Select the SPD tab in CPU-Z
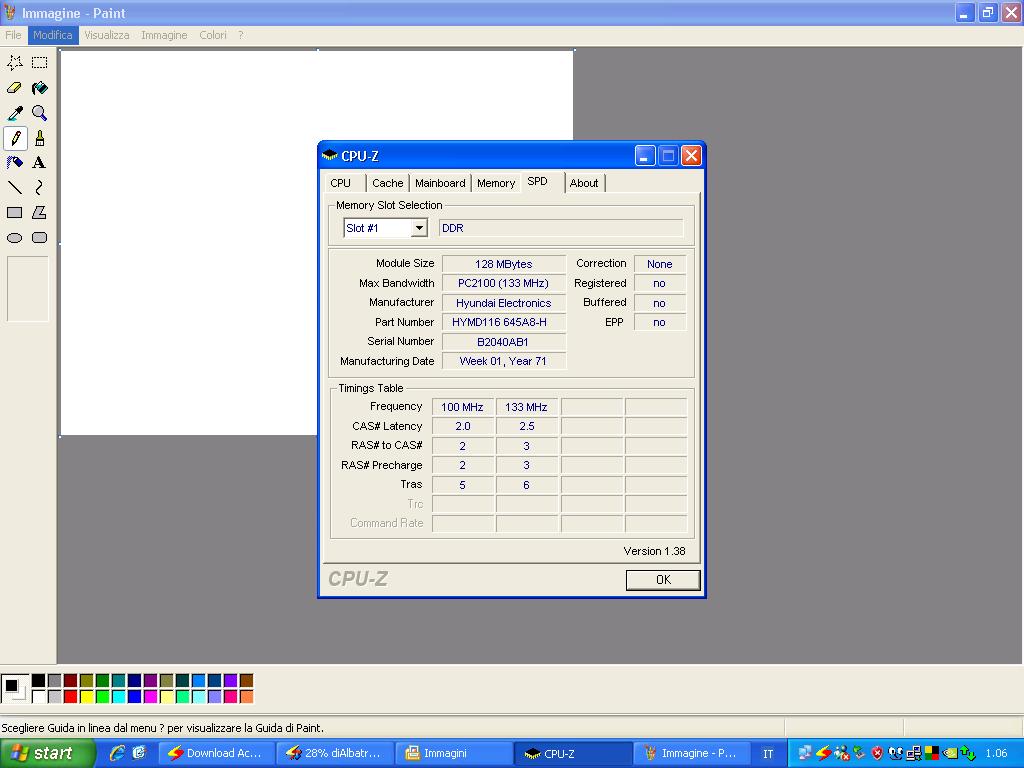 (538, 182)
